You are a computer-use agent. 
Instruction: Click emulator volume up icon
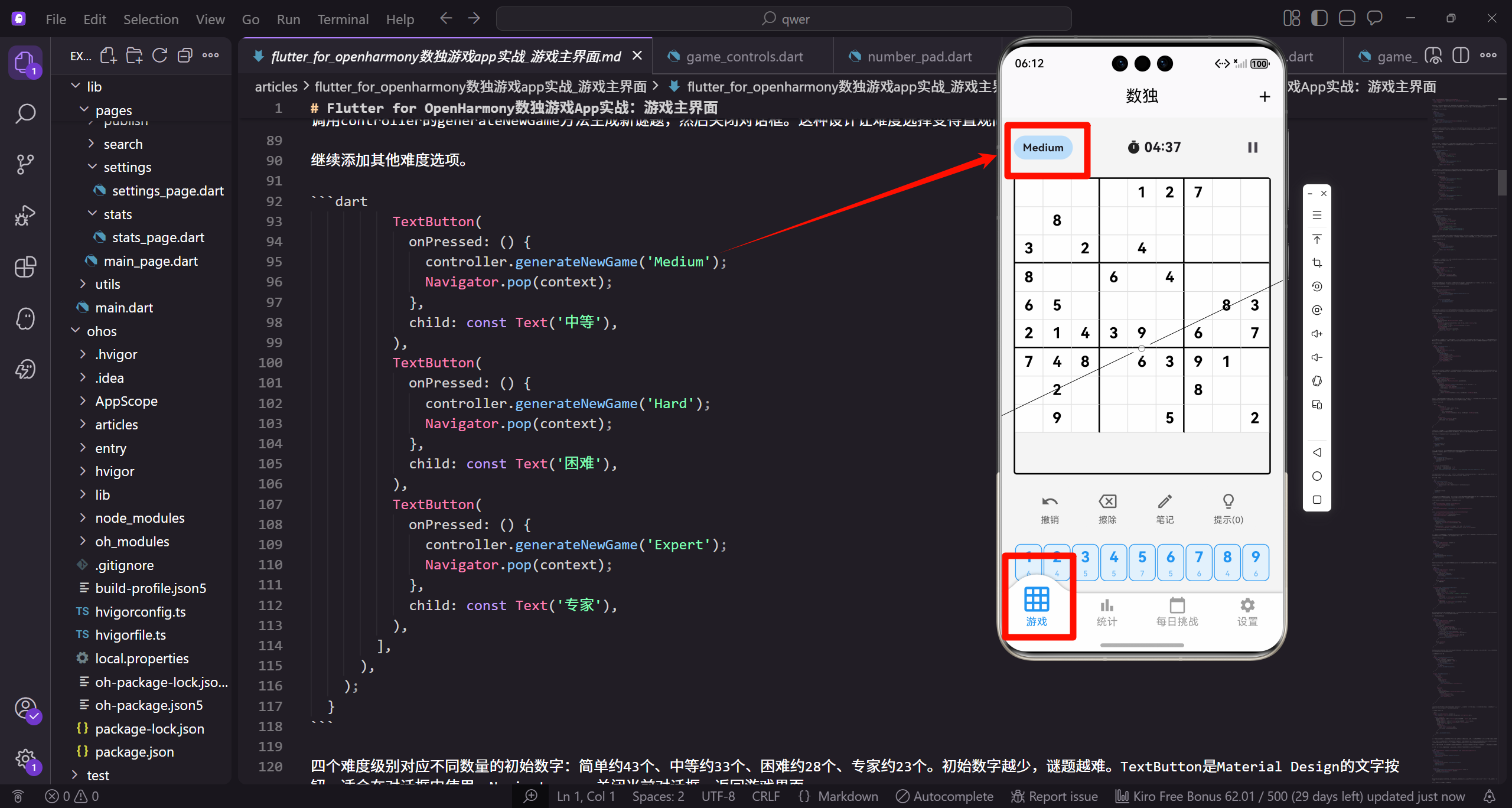[1317, 334]
